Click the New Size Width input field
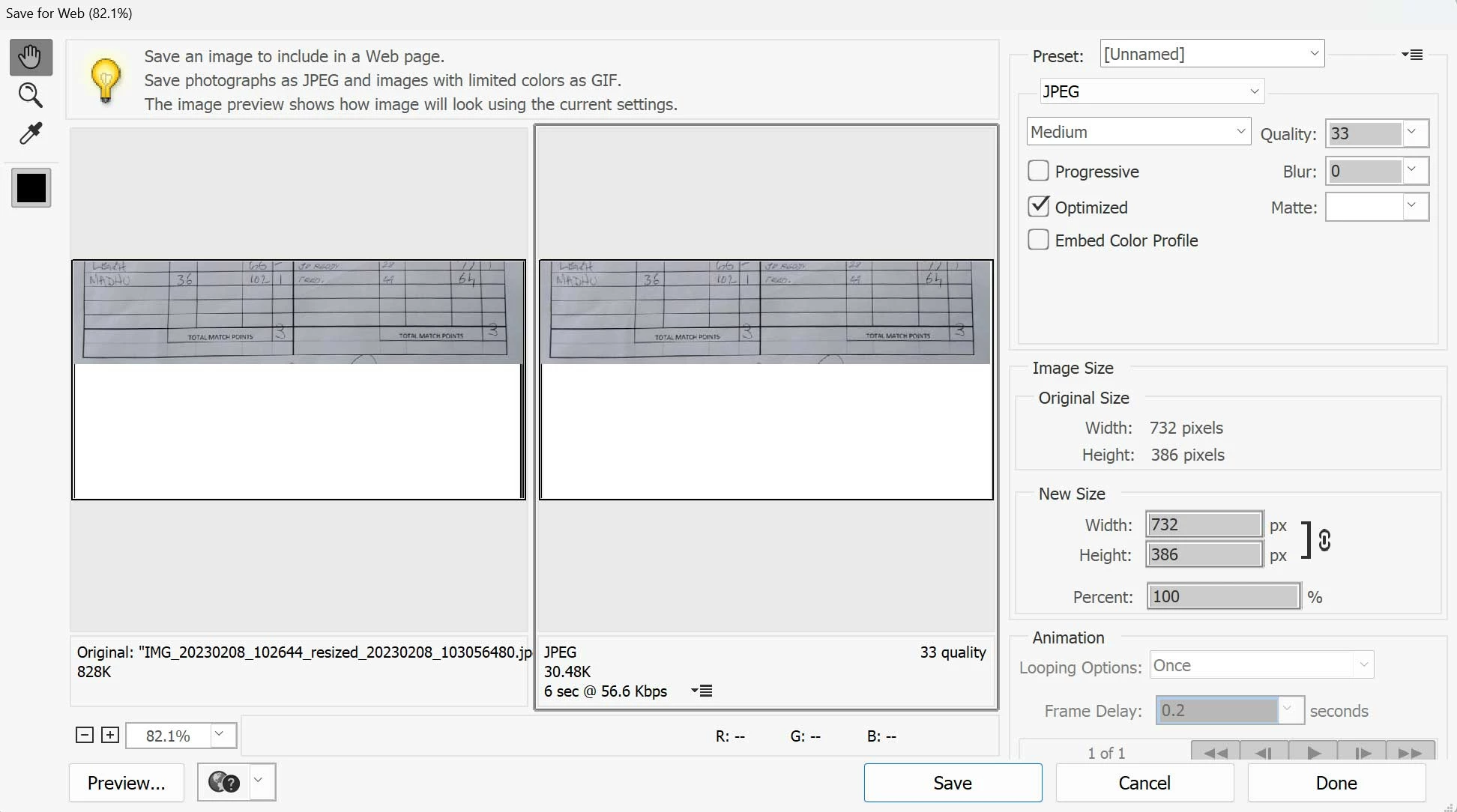1457x812 pixels. (x=1204, y=524)
